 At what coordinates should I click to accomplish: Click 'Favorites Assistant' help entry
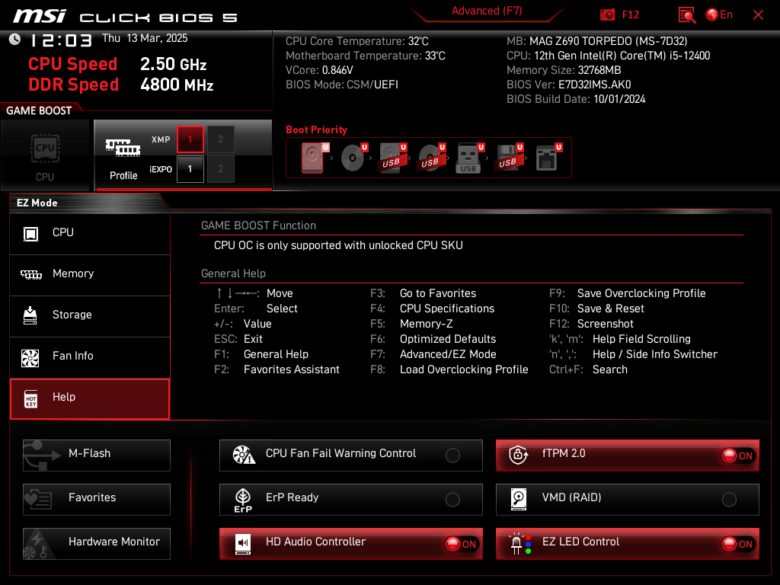(x=292, y=370)
